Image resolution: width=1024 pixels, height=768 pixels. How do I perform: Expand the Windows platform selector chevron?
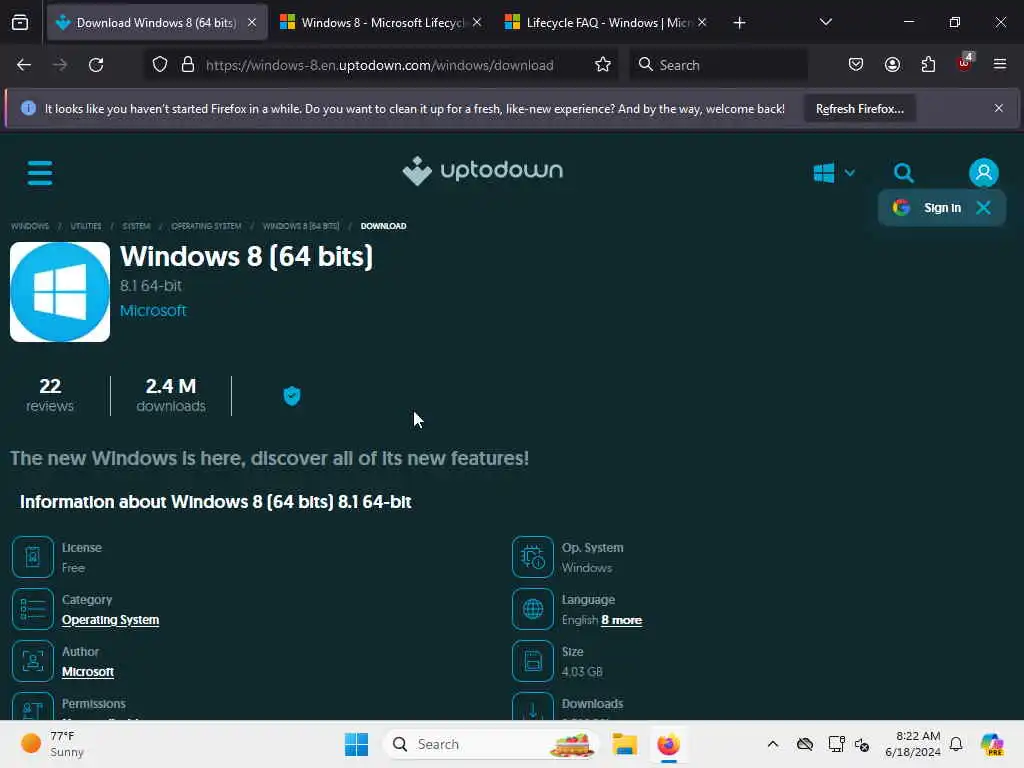[x=850, y=173]
